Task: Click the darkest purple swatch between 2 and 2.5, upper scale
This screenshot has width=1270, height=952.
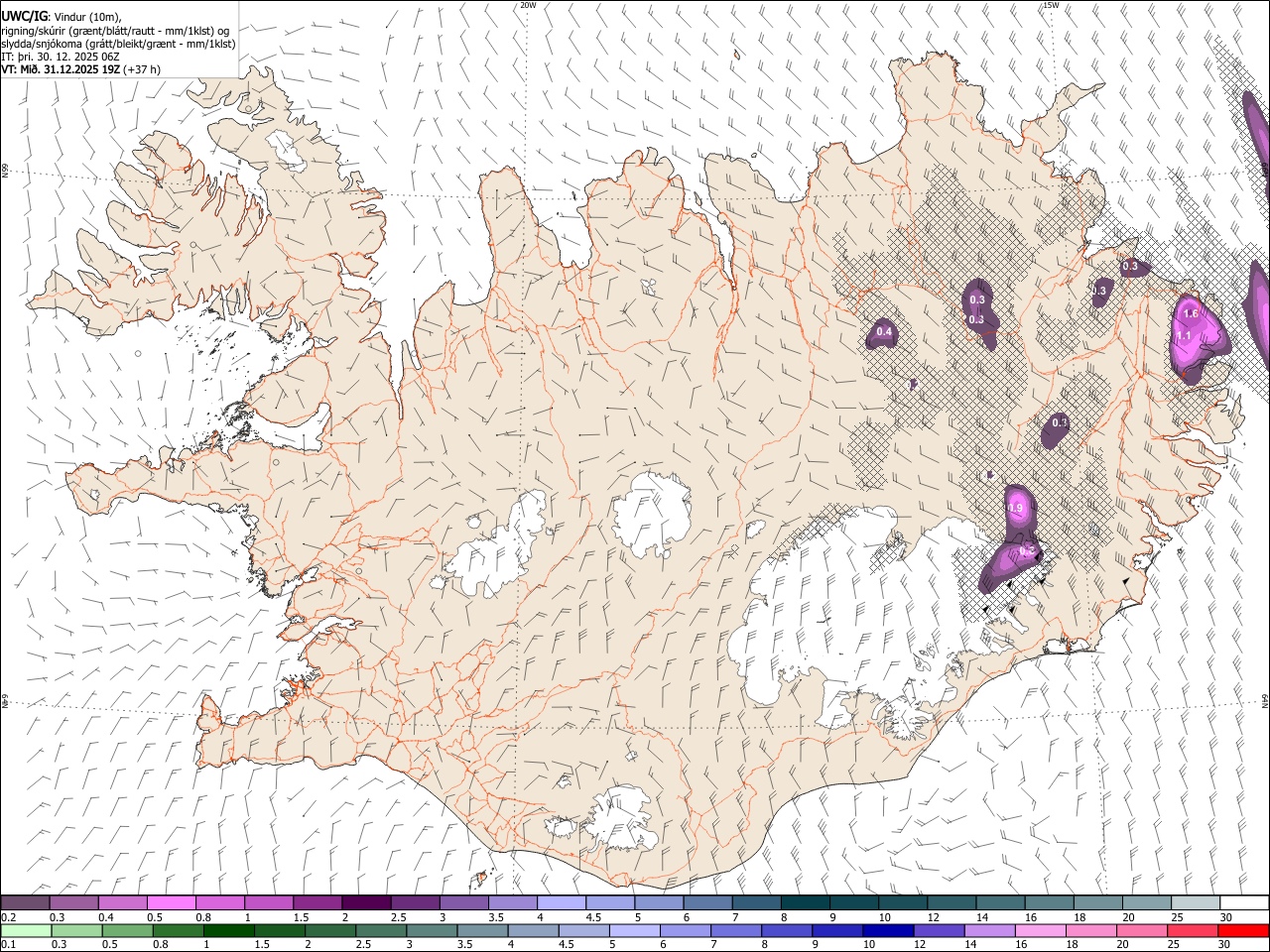Action: tap(365, 903)
